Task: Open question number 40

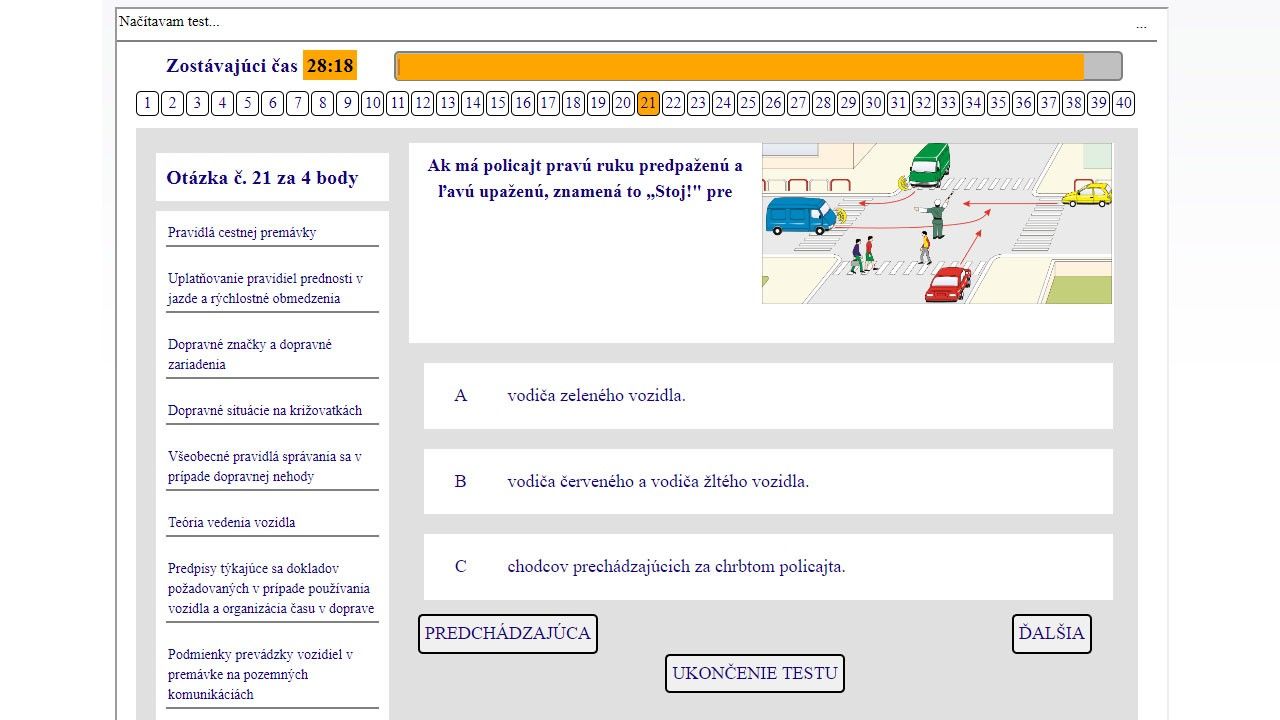Action: tap(1123, 103)
